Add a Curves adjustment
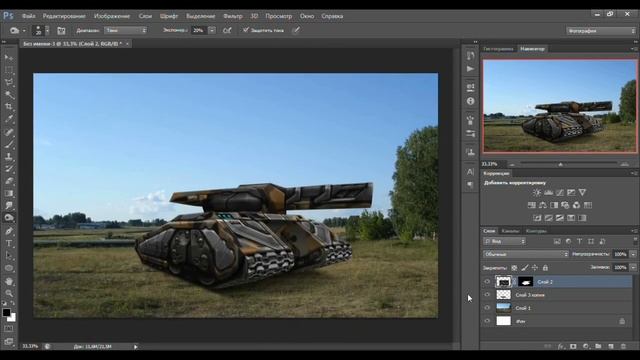 pyautogui.click(x=560, y=192)
